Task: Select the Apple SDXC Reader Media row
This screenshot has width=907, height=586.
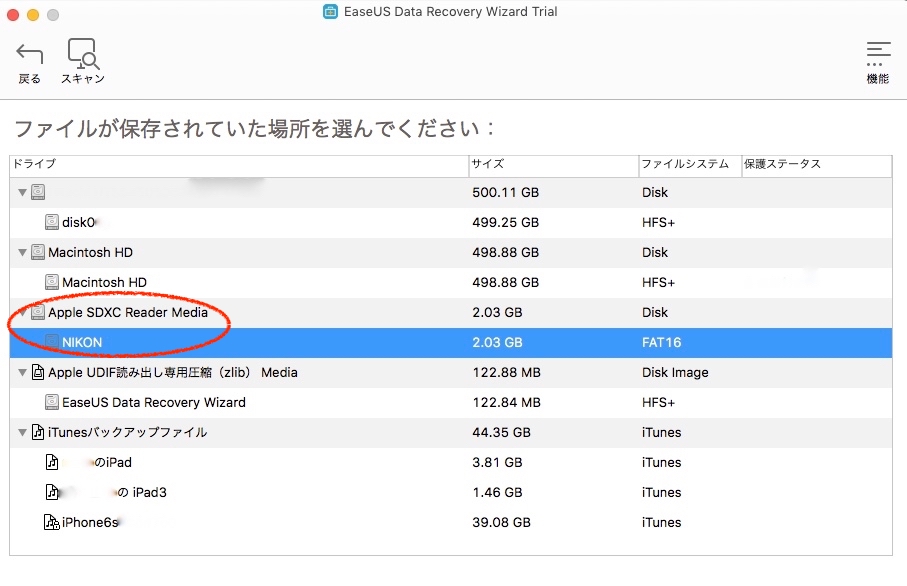Action: pos(451,312)
